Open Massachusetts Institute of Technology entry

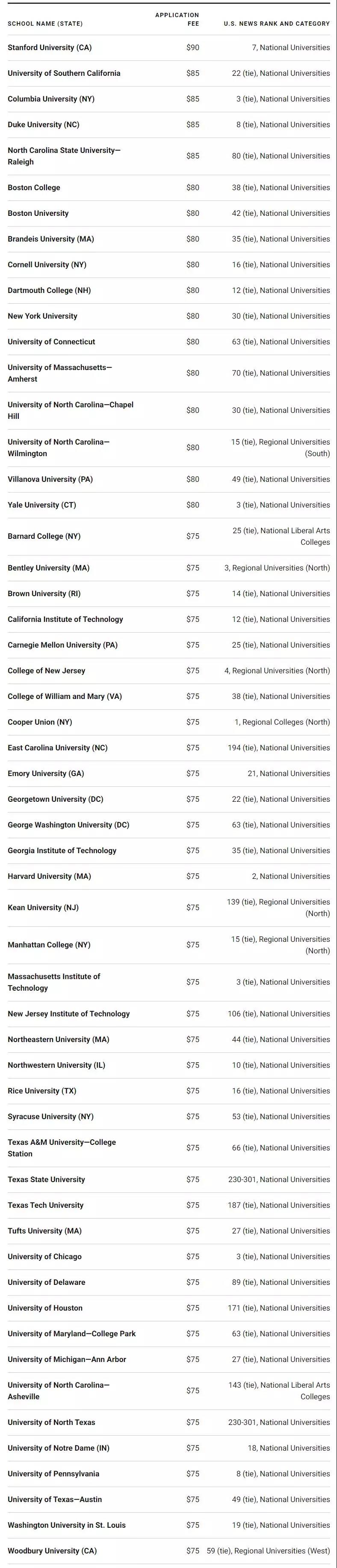[x=53, y=983]
